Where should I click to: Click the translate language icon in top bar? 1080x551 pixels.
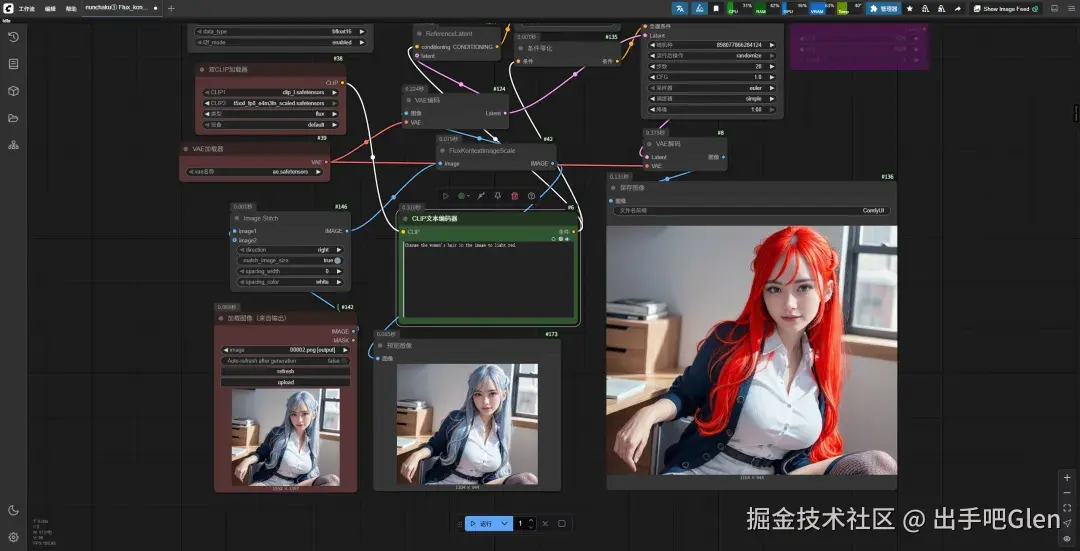tap(680, 8)
